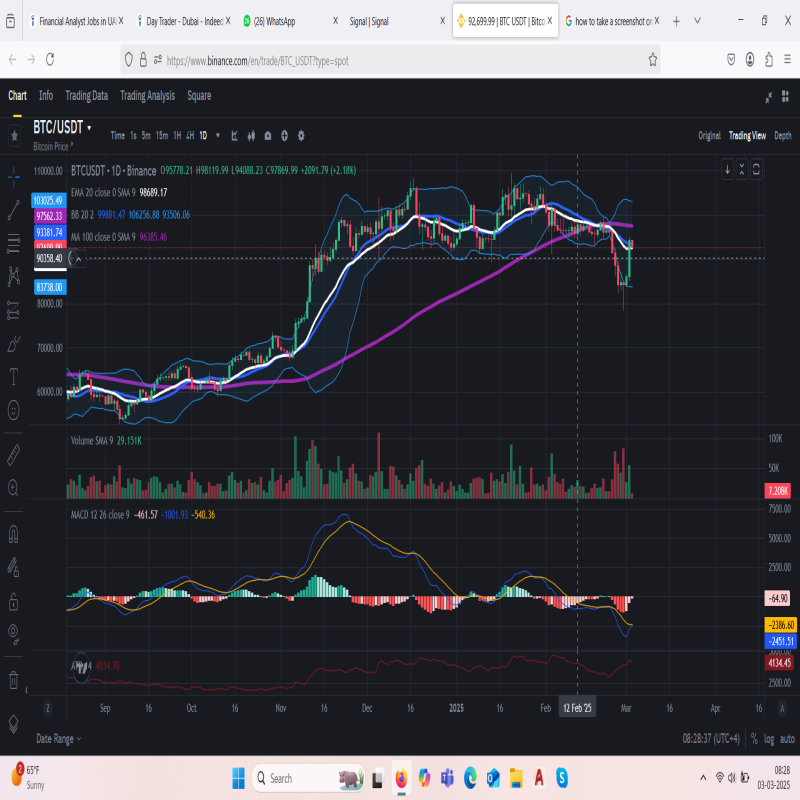Open Firefox list all tabs chevron
Screen dimensions: 800x800
(697, 21)
